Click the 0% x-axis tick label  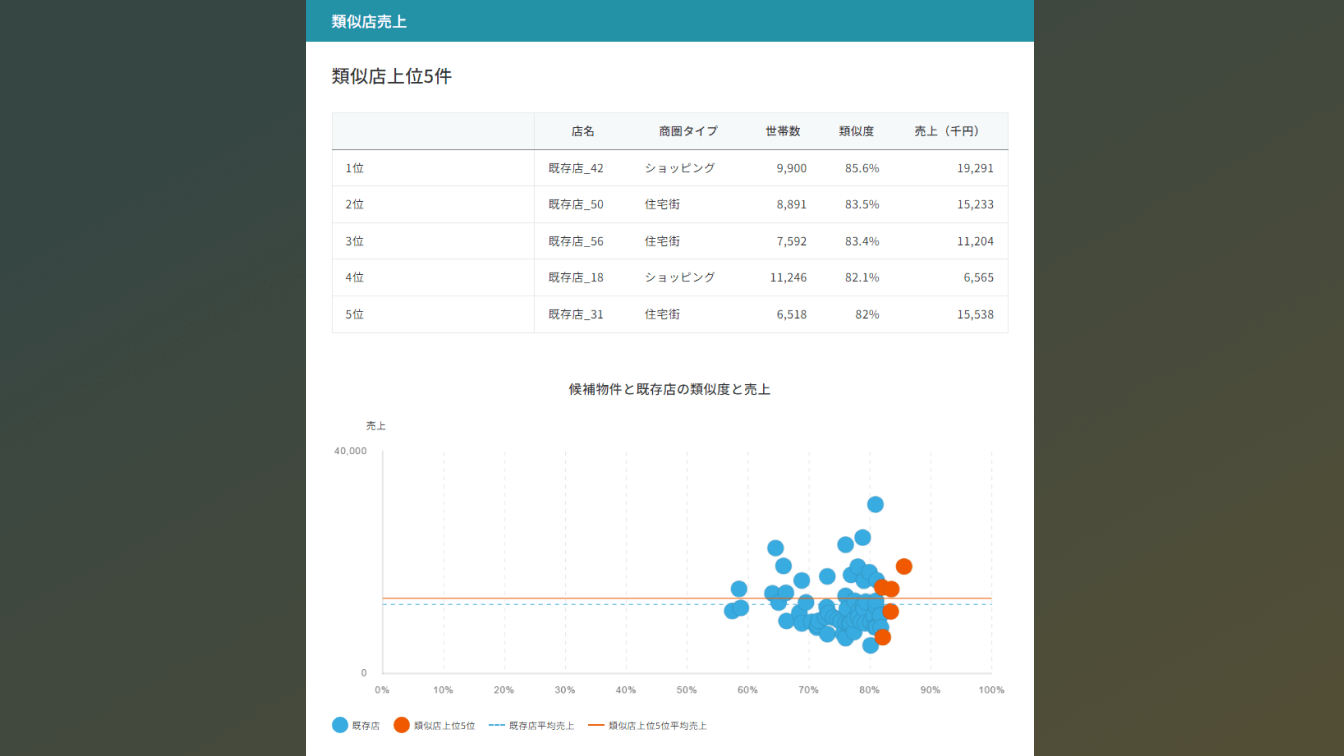[382, 690]
